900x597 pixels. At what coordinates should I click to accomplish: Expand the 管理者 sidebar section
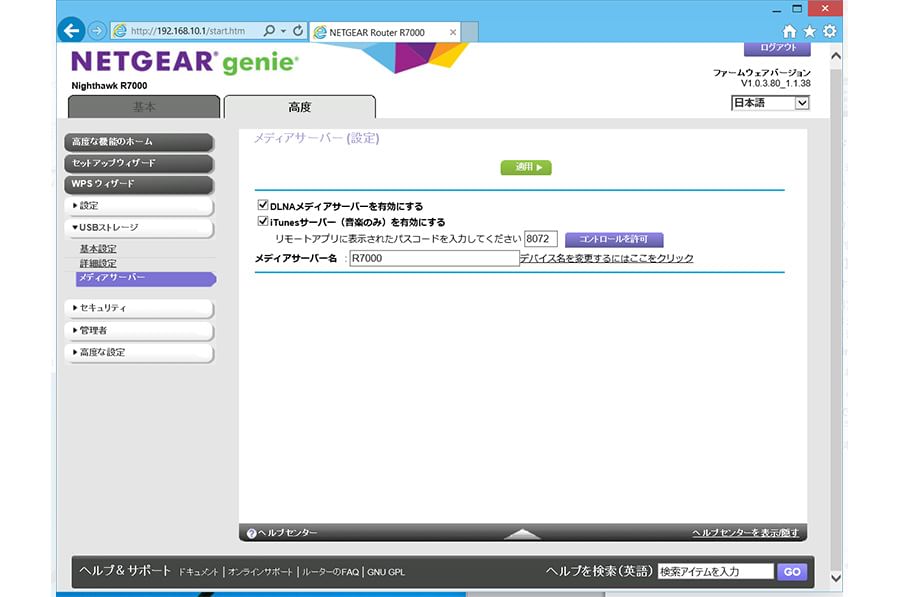(140, 330)
